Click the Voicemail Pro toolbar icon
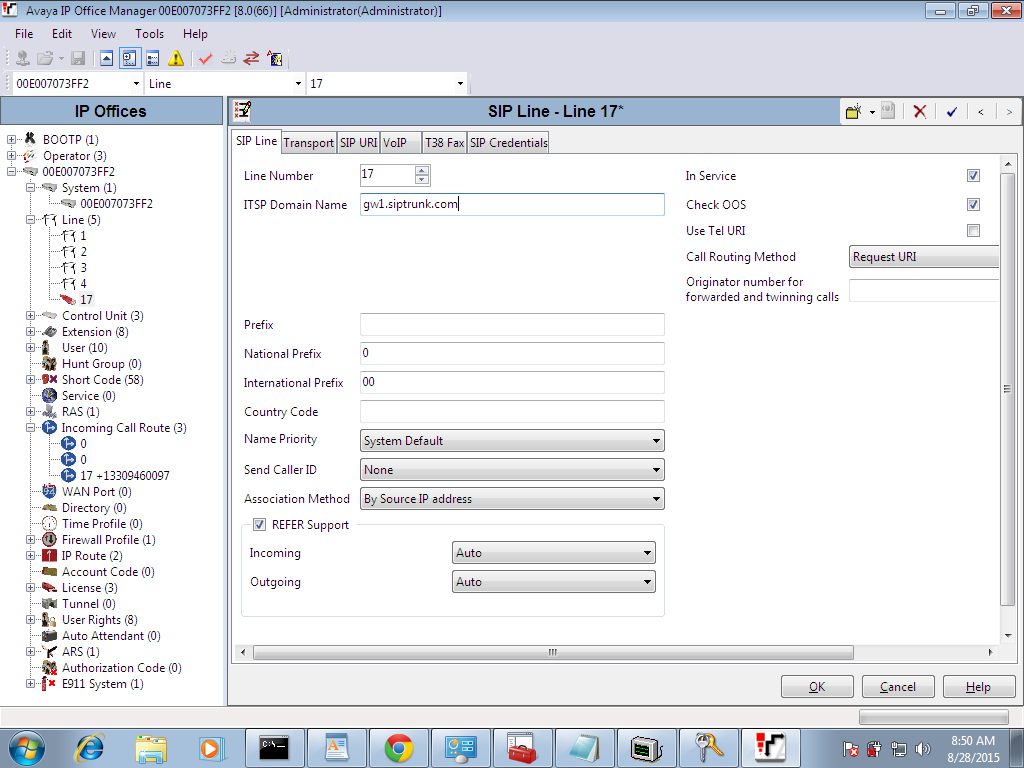1024x768 pixels. pos(274,59)
